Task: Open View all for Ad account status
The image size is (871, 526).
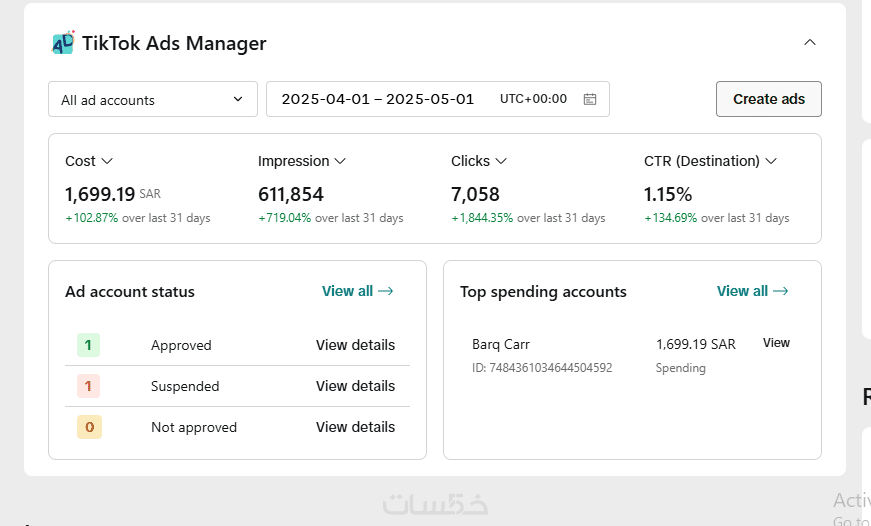Action: click(x=357, y=291)
